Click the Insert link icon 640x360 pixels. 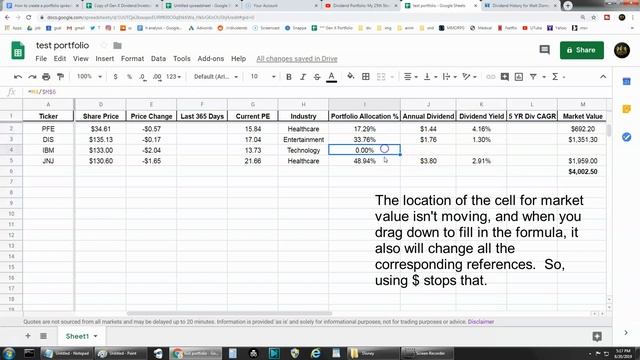click(491, 77)
